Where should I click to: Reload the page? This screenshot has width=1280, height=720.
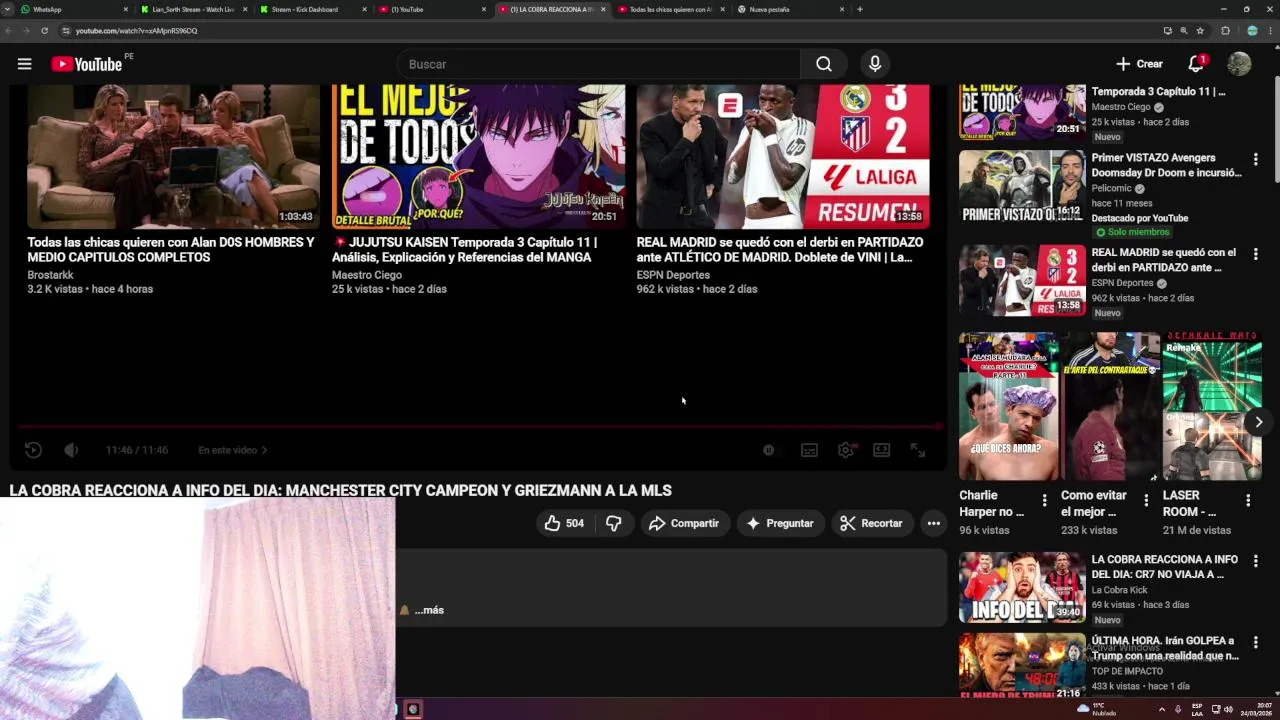coord(44,31)
